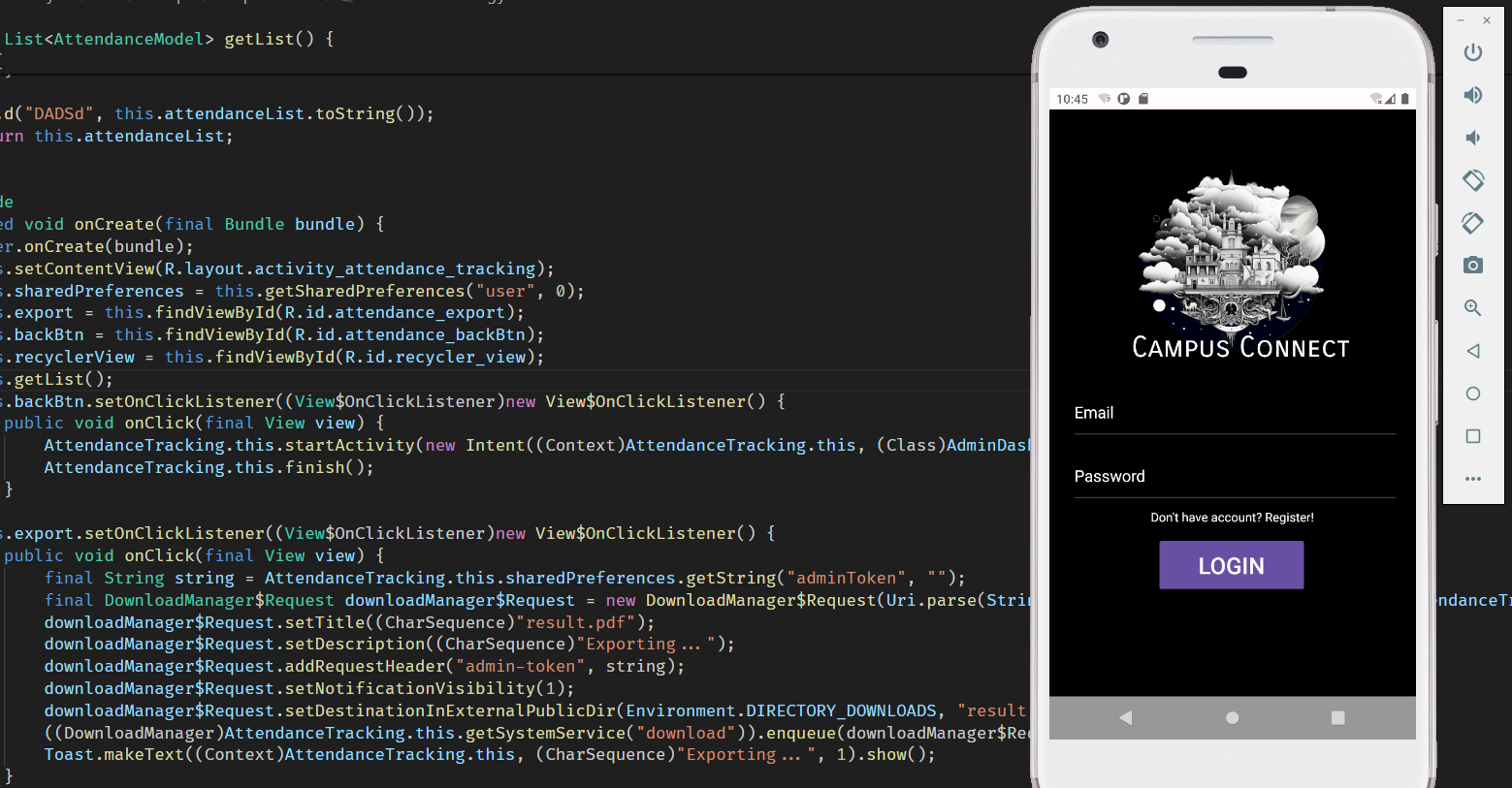This screenshot has width=1512, height=788.
Task: Activate the zoom magnifier icon in emulator toolbar
Action: tap(1472, 308)
